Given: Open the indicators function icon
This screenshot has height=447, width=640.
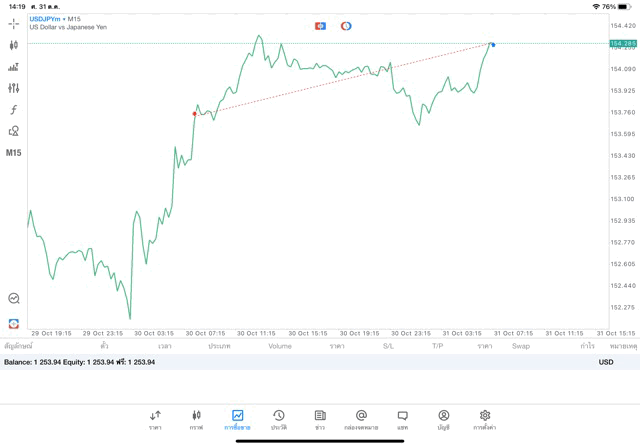Looking at the screenshot, I should click(14, 110).
